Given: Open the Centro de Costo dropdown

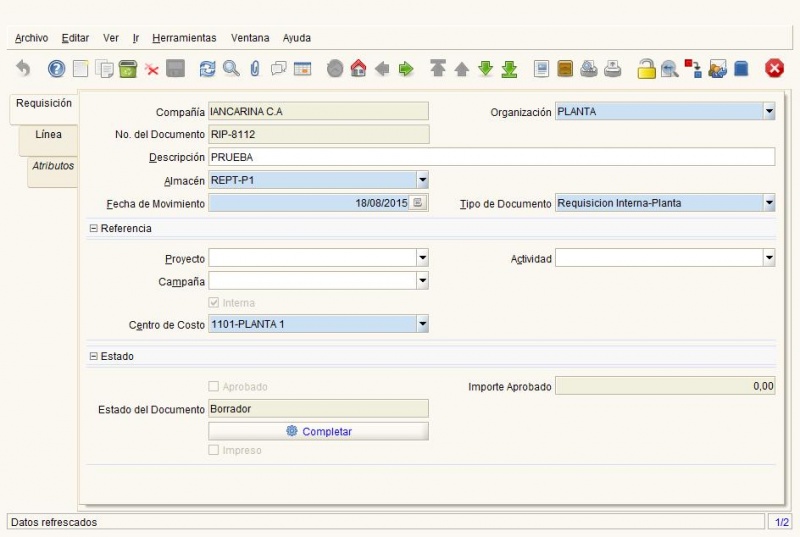Looking at the screenshot, I should 422,324.
